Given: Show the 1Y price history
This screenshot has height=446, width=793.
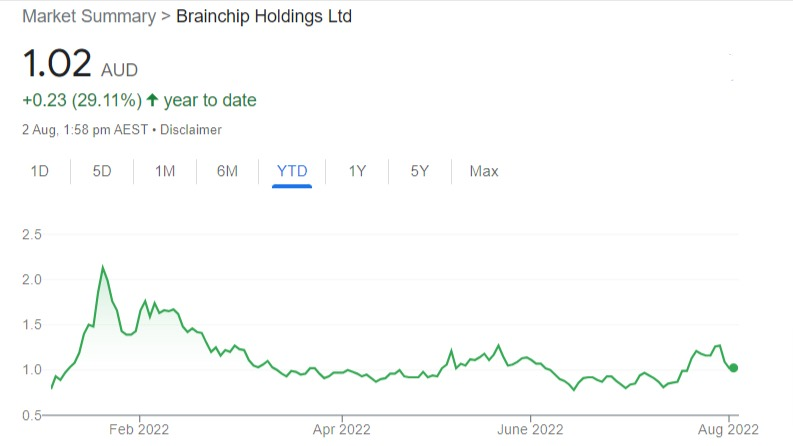Looking at the screenshot, I should tap(357, 171).
